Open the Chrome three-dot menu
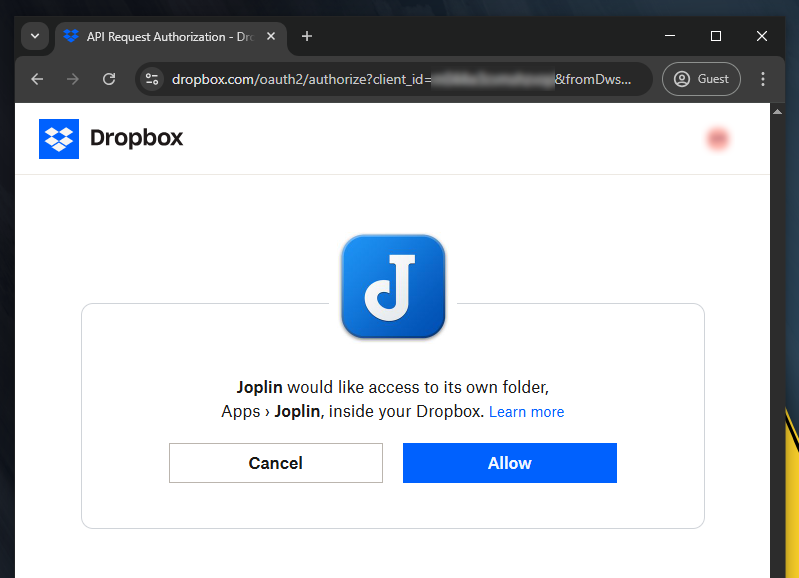Viewport: 799px width, 578px height. pyautogui.click(x=762, y=79)
